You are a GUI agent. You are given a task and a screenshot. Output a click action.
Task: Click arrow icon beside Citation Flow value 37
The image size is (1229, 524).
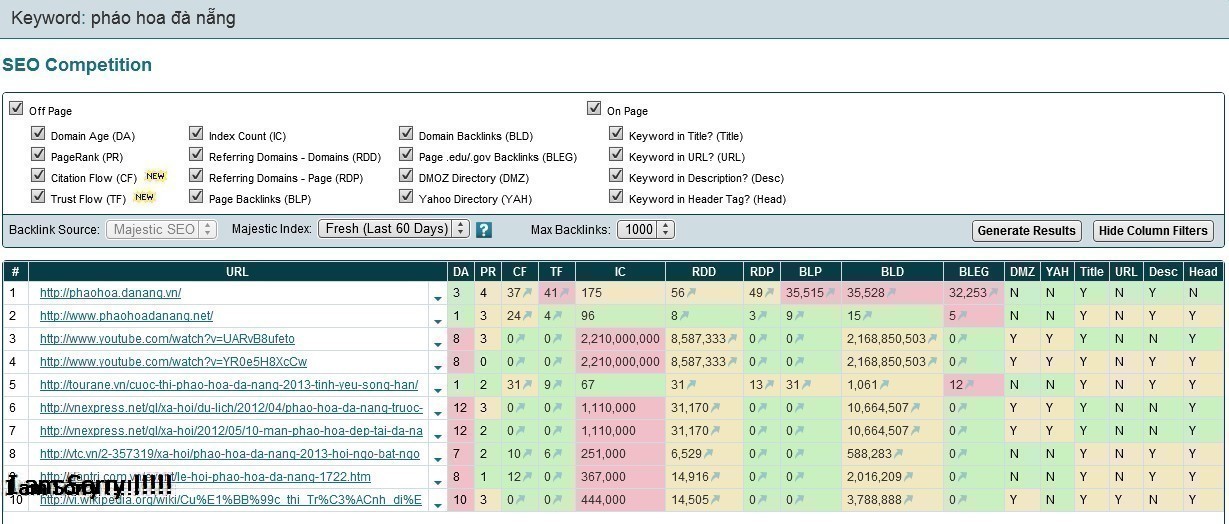click(x=528, y=293)
